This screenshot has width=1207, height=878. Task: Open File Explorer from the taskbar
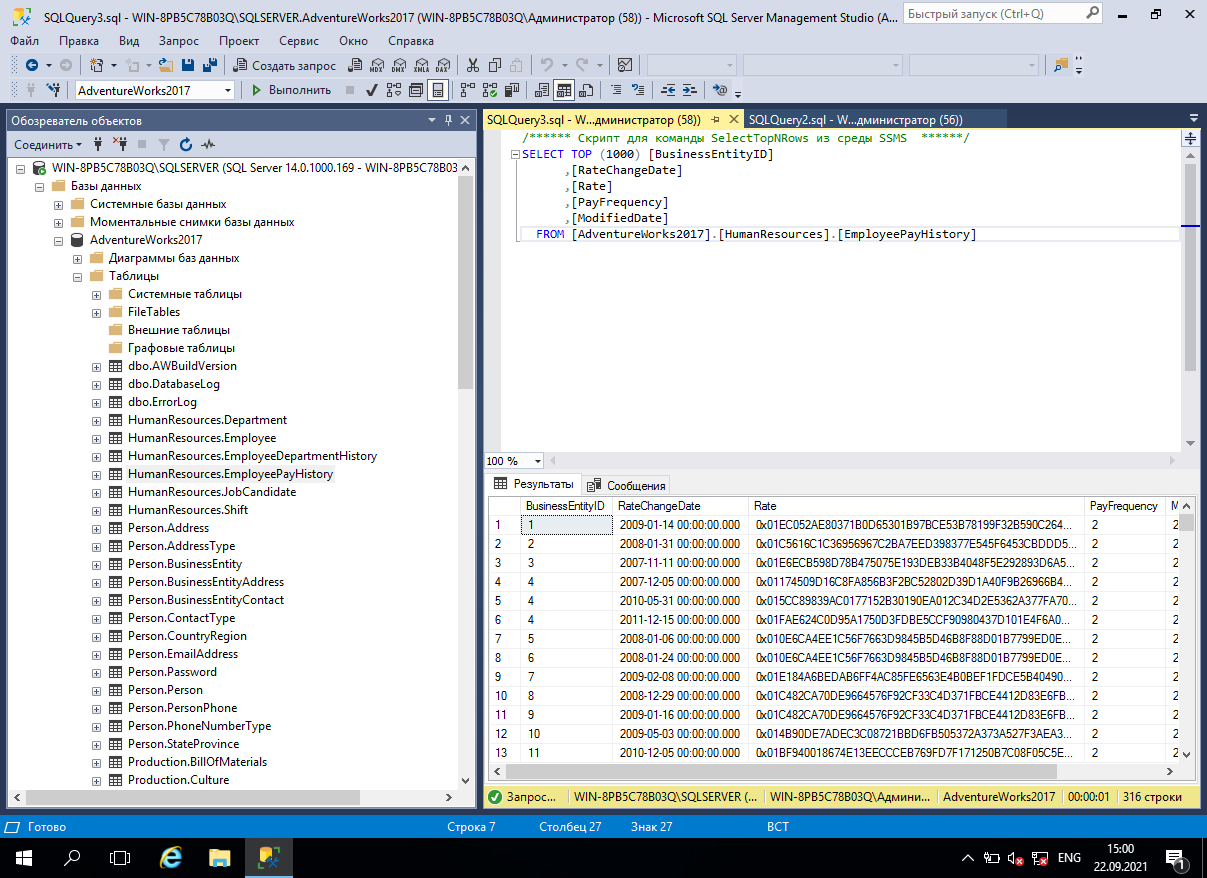220,858
